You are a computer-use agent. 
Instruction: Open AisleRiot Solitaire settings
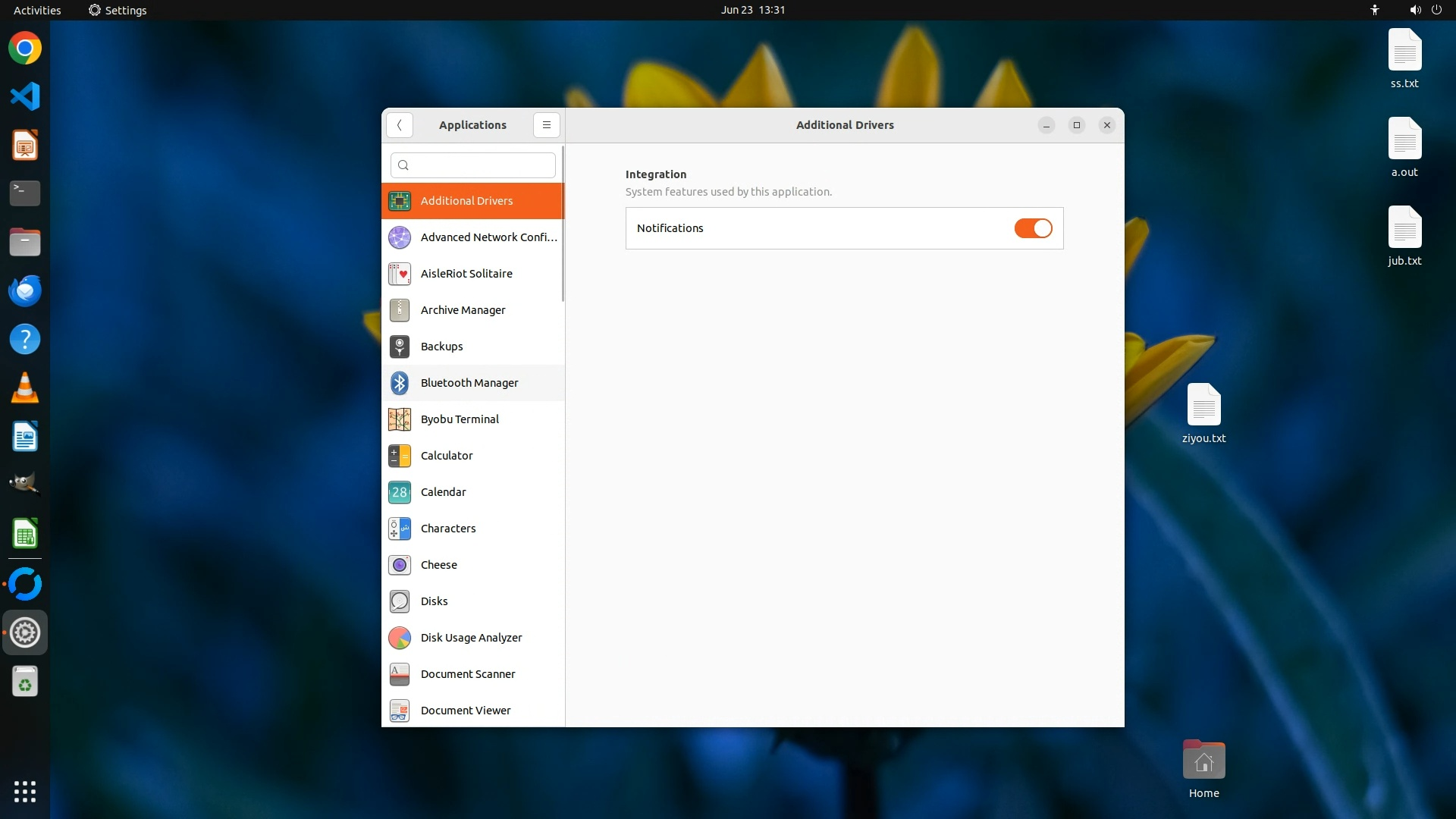point(466,274)
